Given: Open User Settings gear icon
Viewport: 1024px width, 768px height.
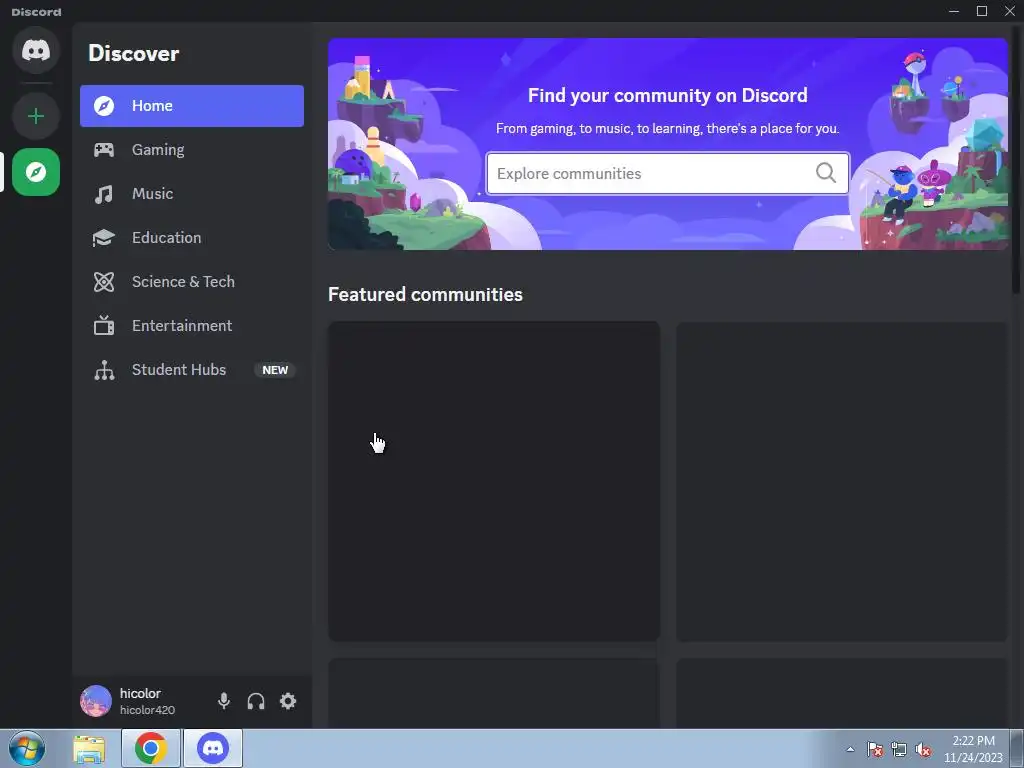Looking at the screenshot, I should tap(288, 701).
